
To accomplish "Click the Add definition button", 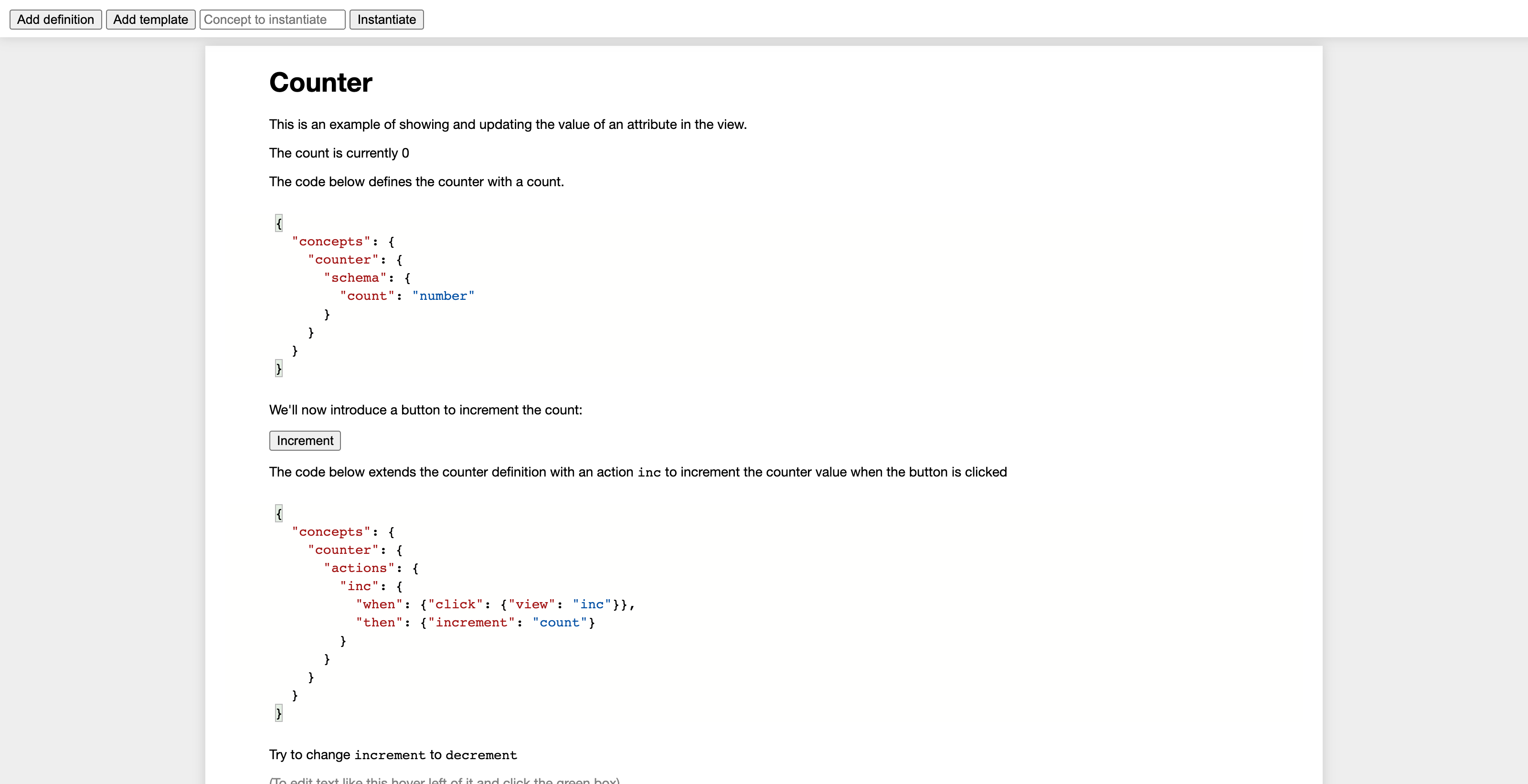I will pyautogui.click(x=55, y=20).
